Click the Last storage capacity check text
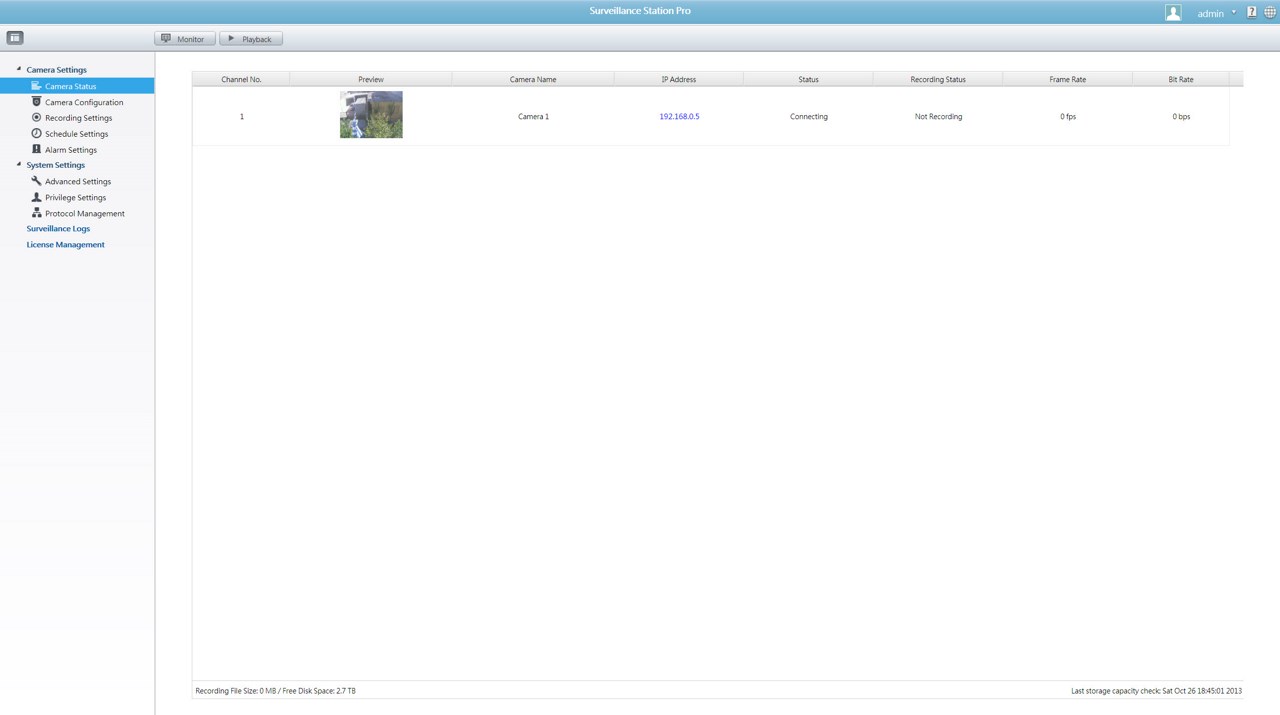Viewport: 1280px width, 715px height. click(1156, 691)
